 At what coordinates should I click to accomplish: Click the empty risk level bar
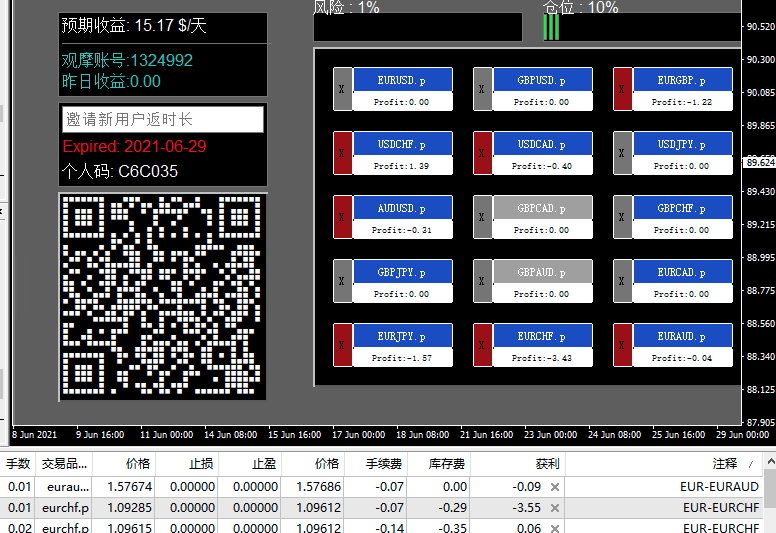pos(418,27)
